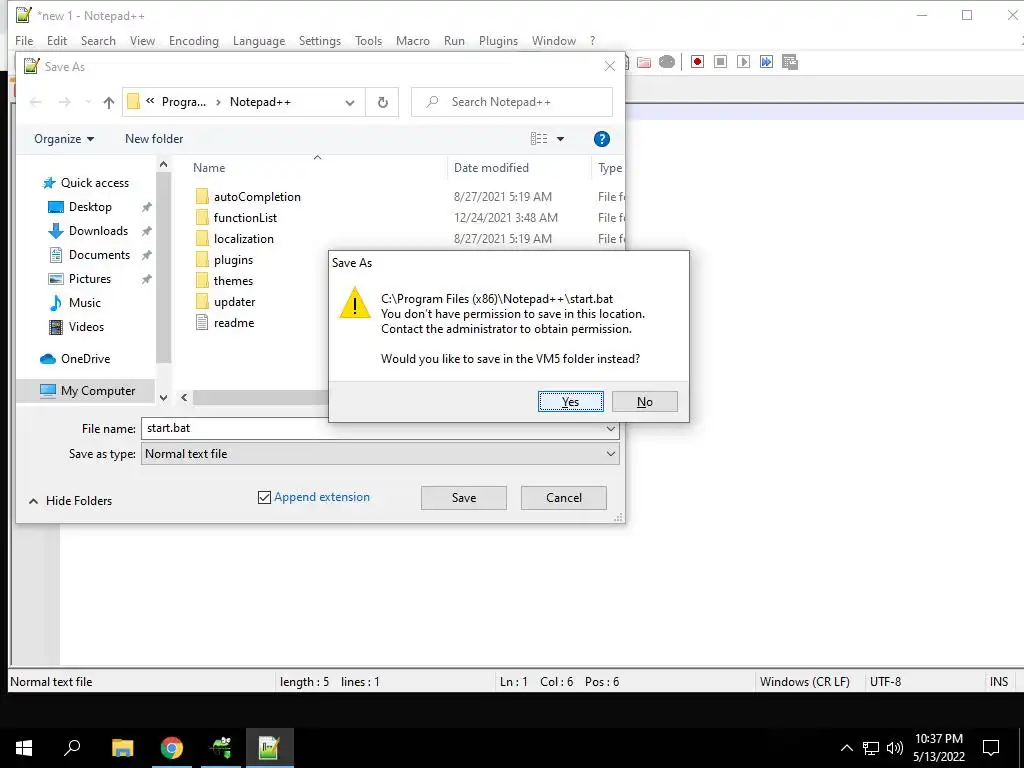Image resolution: width=1024 pixels, height=768 pixels.
Task: Close the Save As file dialog
Action: click(x=609, y=67)
